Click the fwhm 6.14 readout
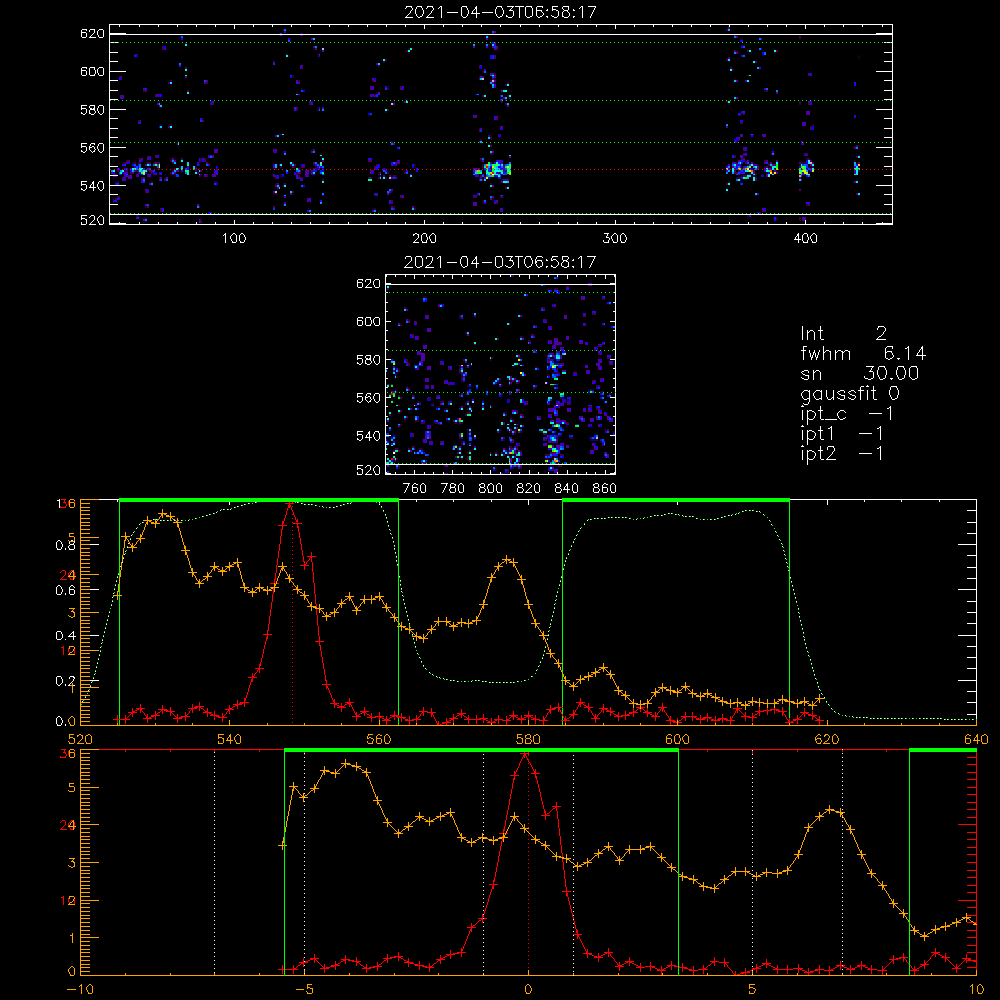This screenshot has width=1000, height=1000. coord(863,353)
